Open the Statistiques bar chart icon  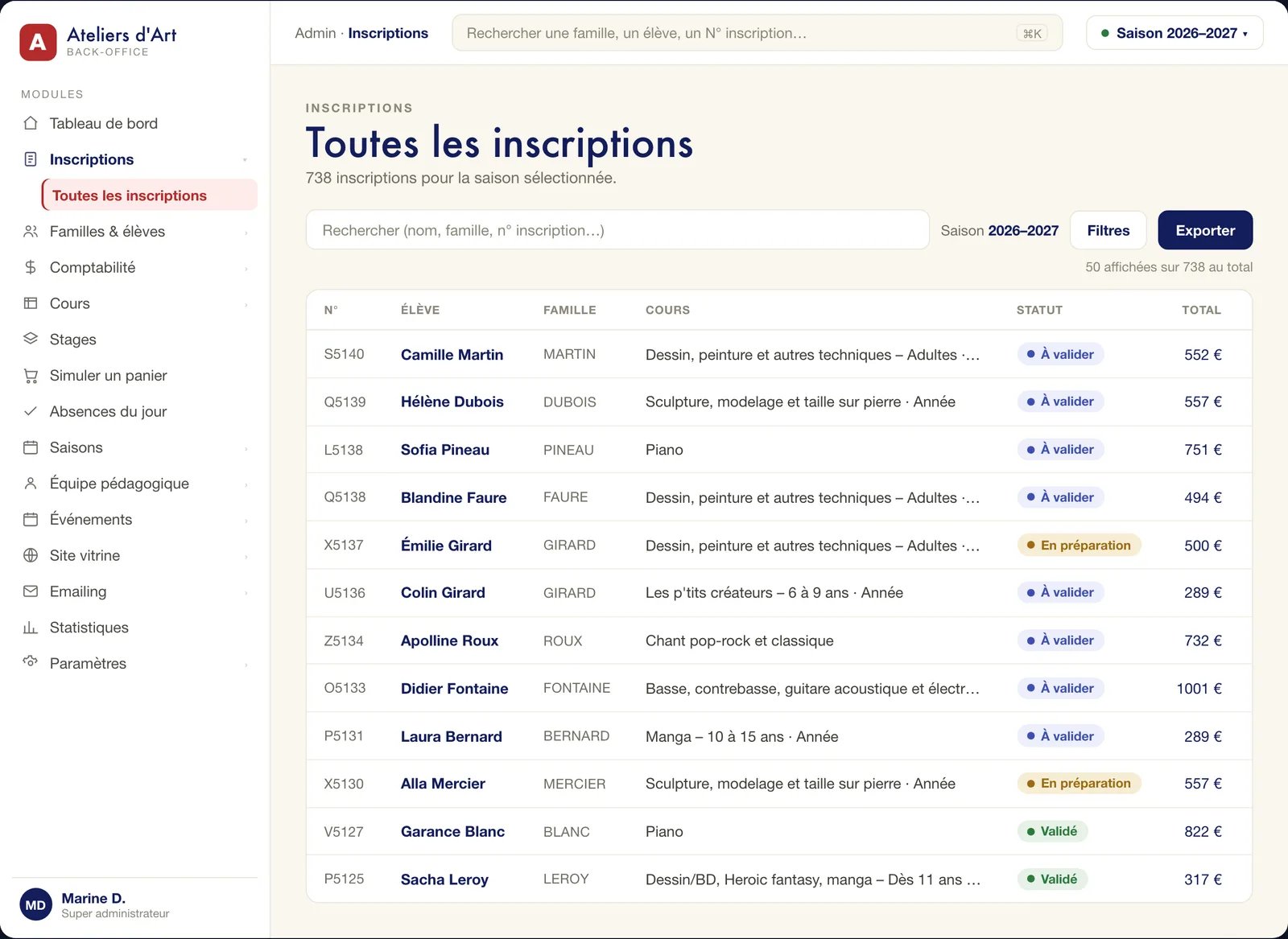coord(31,628)
